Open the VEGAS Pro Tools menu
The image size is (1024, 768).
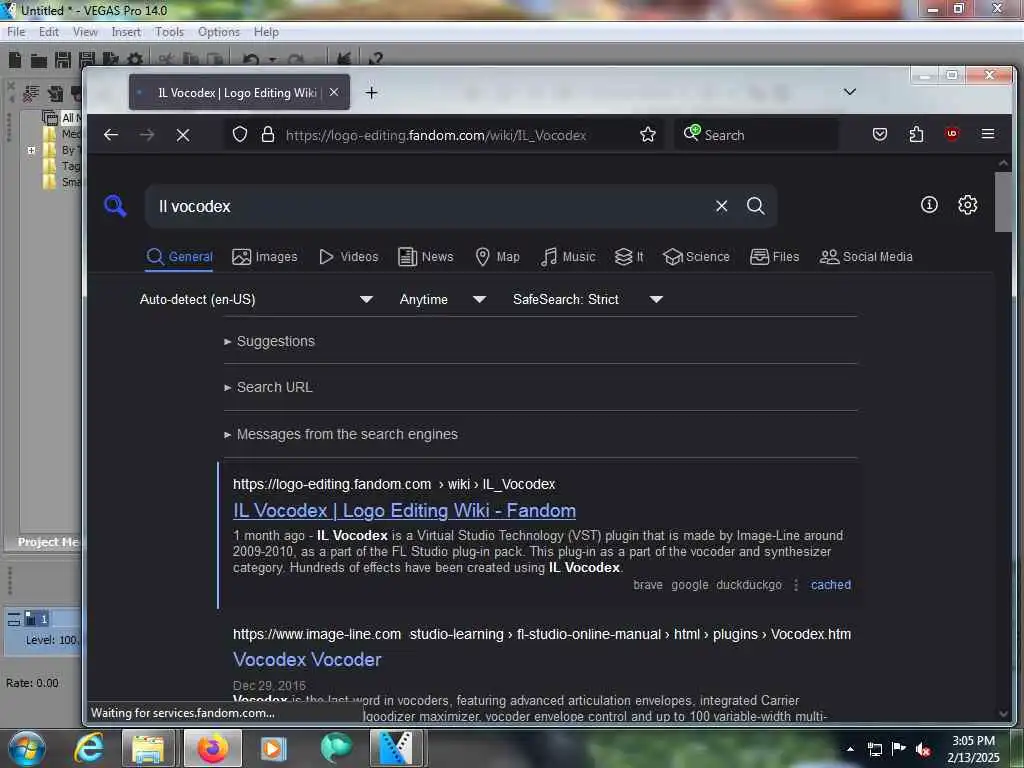[x=169, y=32]
